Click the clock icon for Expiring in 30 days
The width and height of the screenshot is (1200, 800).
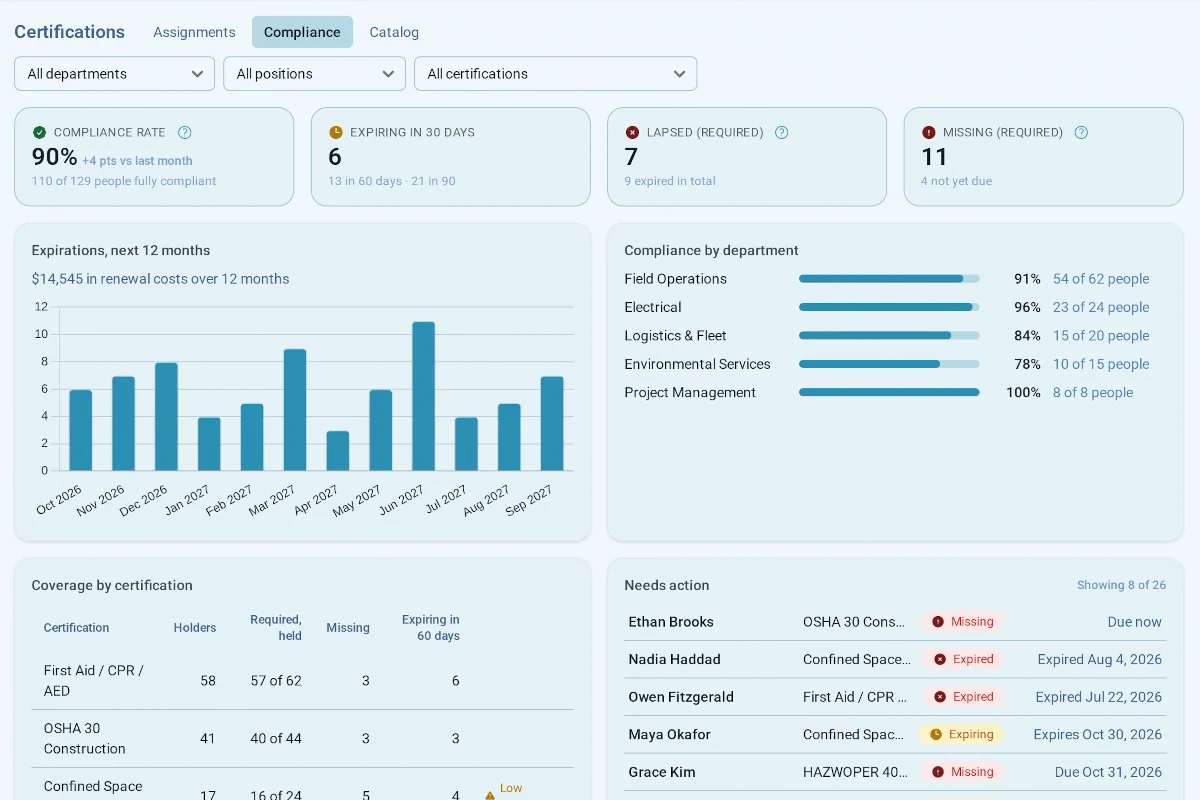(x=336, y=132)
